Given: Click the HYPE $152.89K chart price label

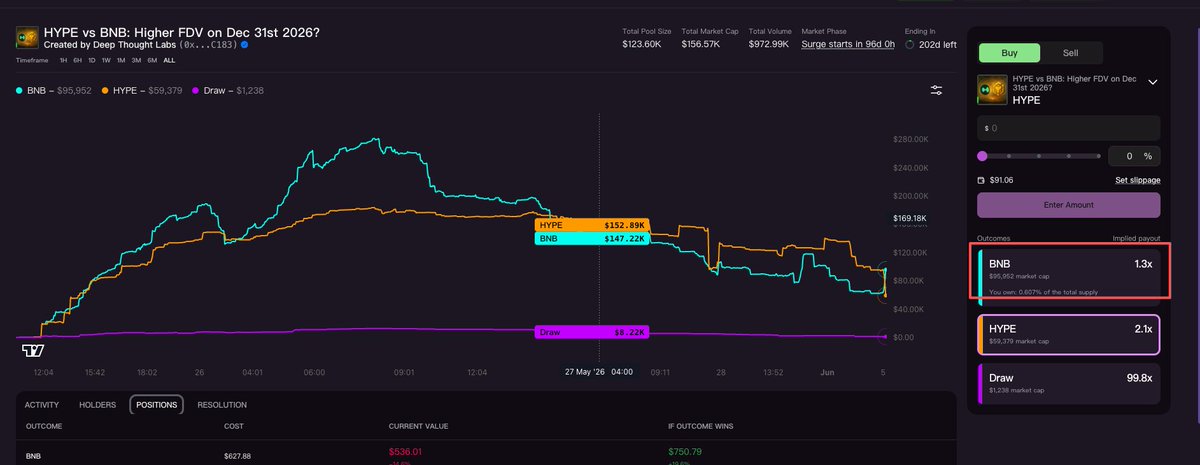Looking at the screenshot, I should pyautogui.click(x=592, y=225).
